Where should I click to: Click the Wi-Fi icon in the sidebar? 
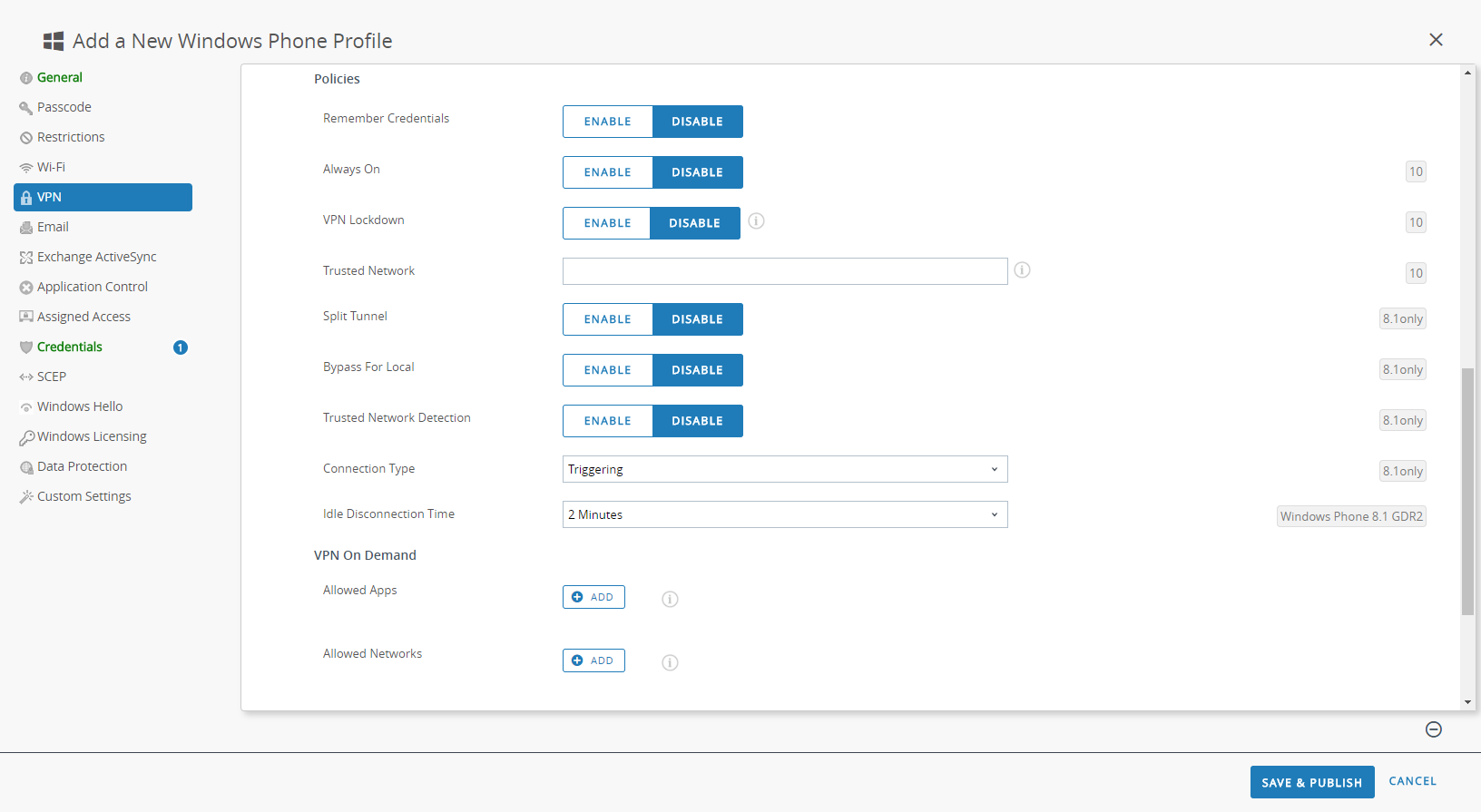[26, 168]
